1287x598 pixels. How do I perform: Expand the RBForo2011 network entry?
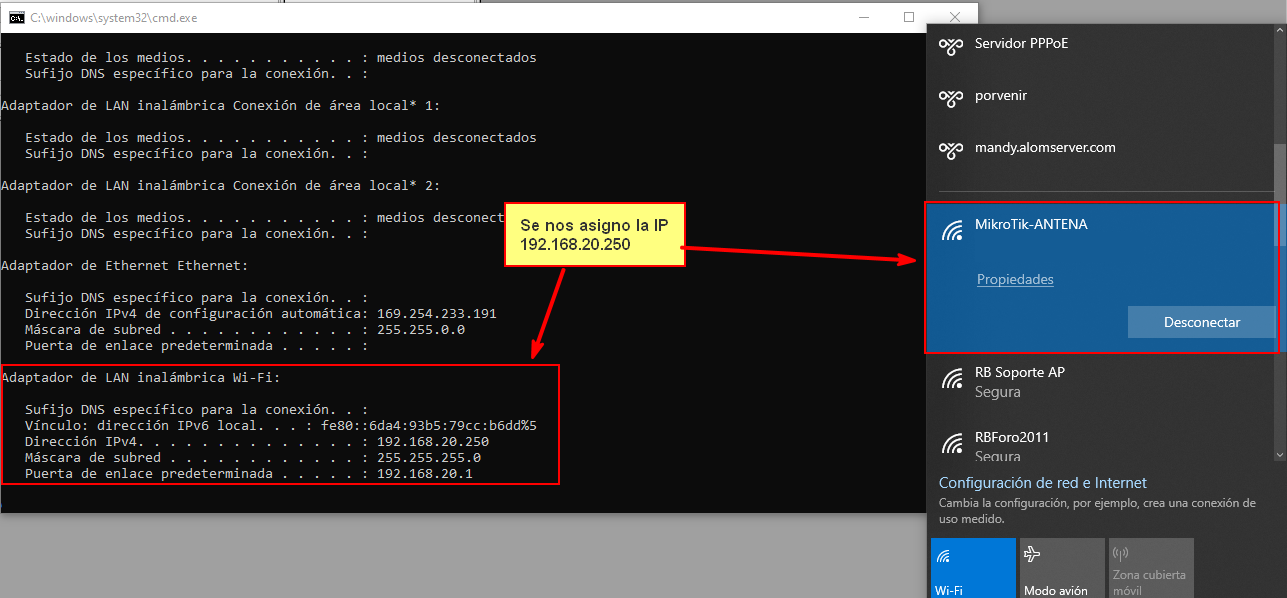click(1012, 437)
